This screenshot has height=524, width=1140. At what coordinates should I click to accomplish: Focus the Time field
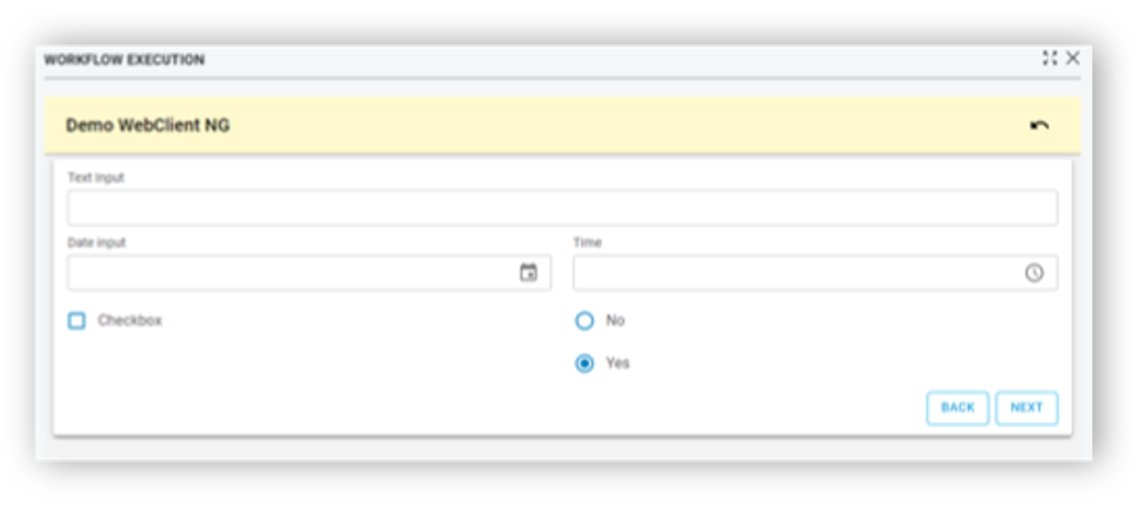pos(815,273)
